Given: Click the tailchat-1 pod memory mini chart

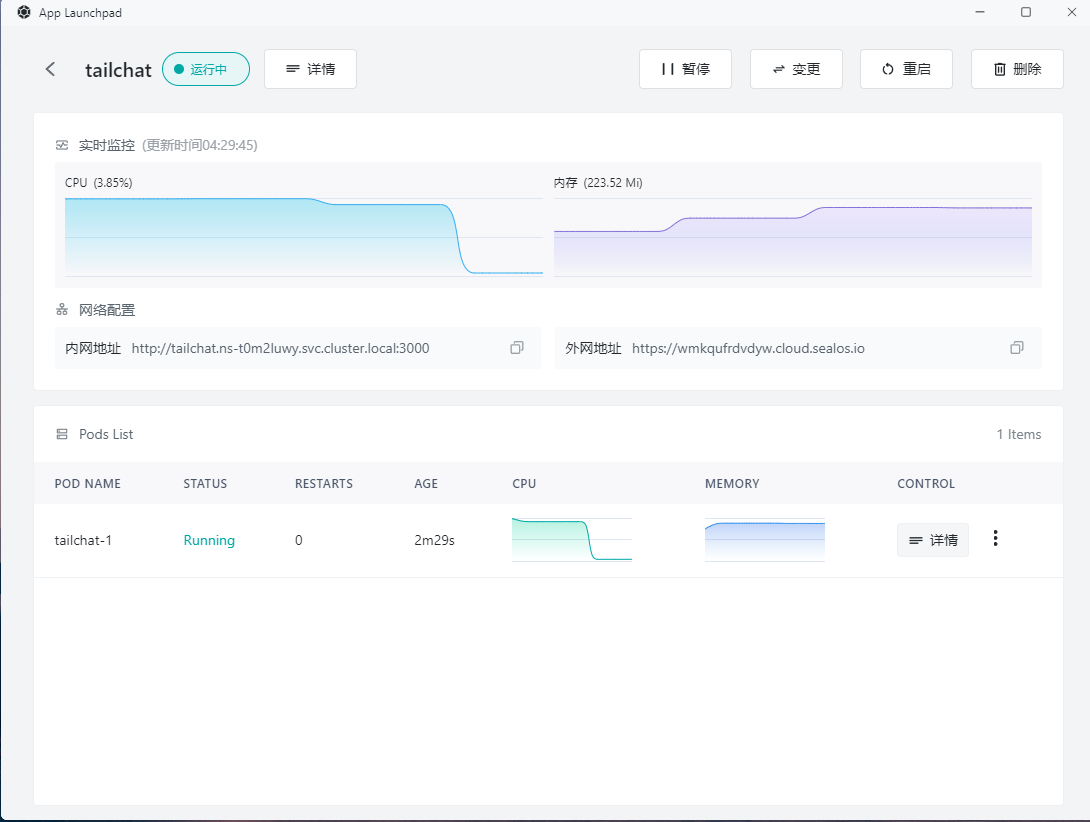Looking at the screenshot, I should [765, 540].
